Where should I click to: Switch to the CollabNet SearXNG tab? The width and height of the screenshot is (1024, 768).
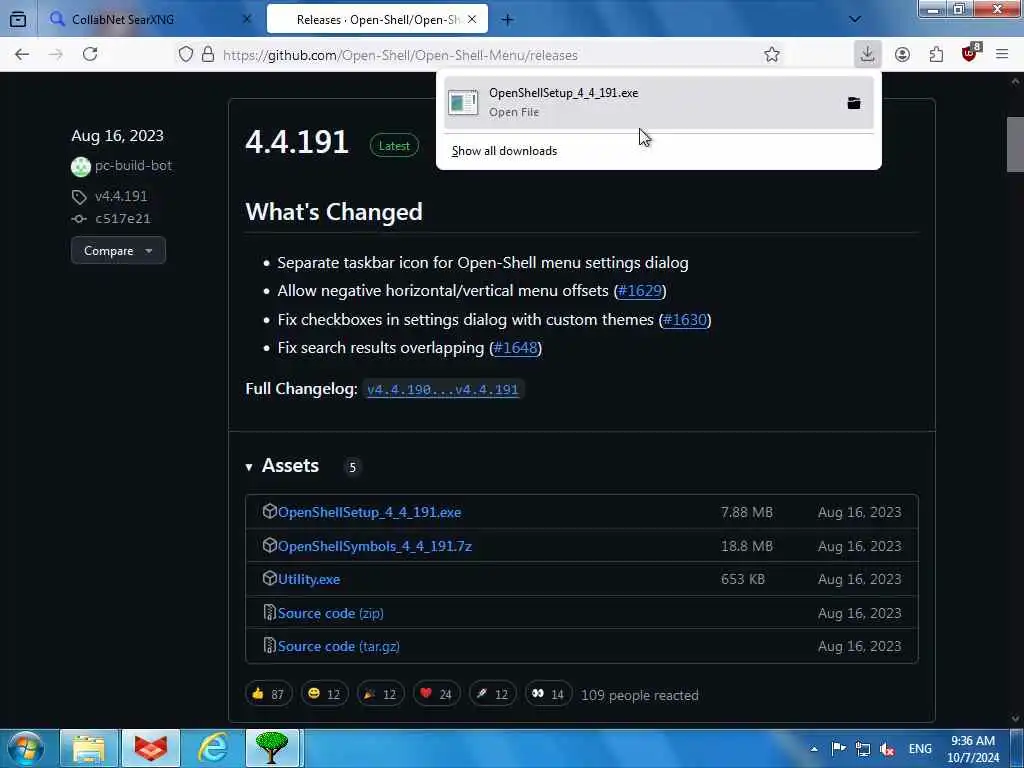(150, 19)
